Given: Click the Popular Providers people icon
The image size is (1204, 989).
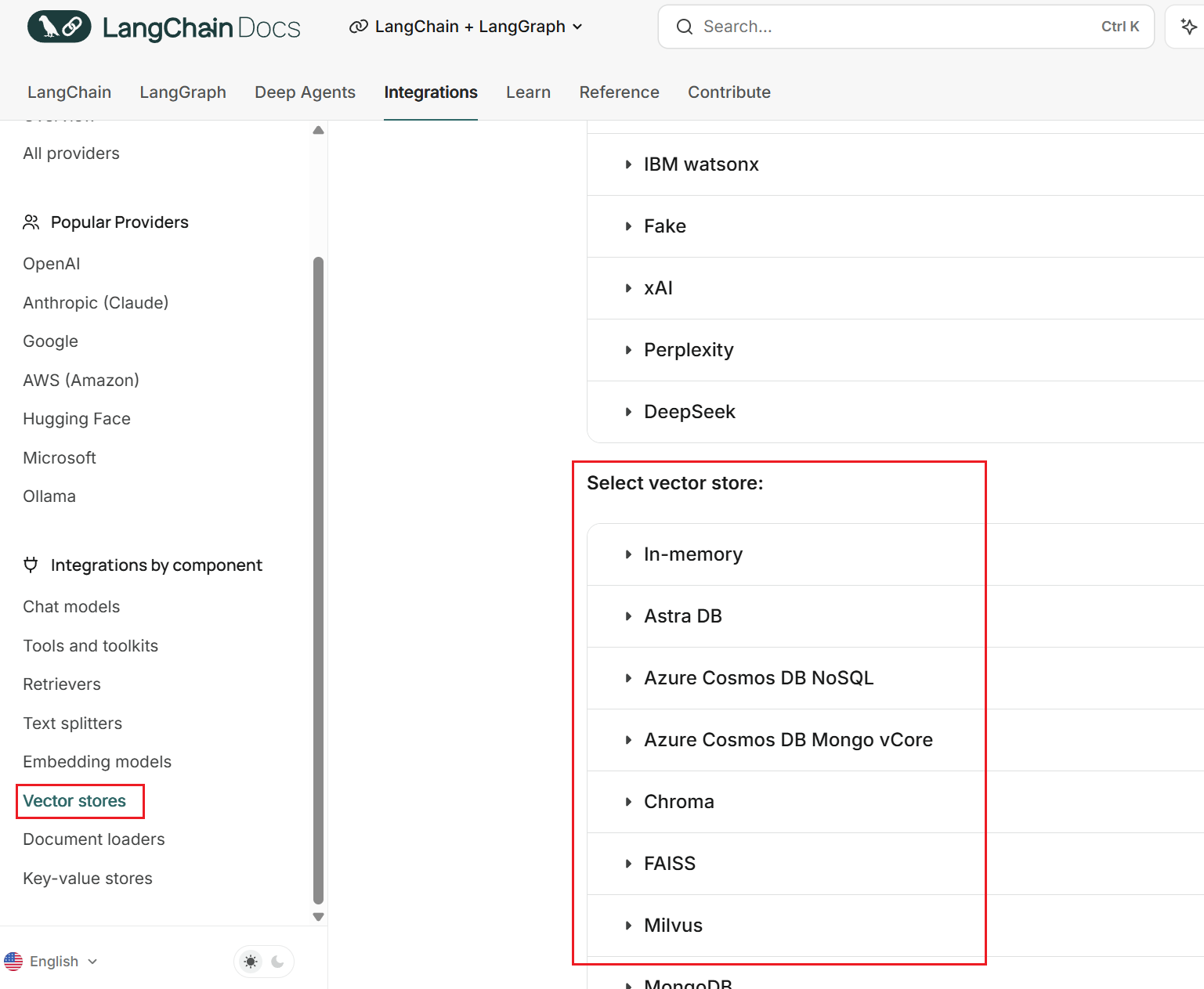Looking at the screenshot, I should [x=31, y=222].
